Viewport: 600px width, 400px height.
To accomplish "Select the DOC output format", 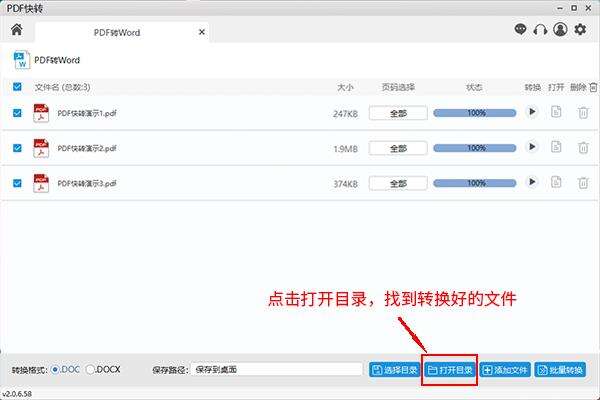I will (55, 370).
